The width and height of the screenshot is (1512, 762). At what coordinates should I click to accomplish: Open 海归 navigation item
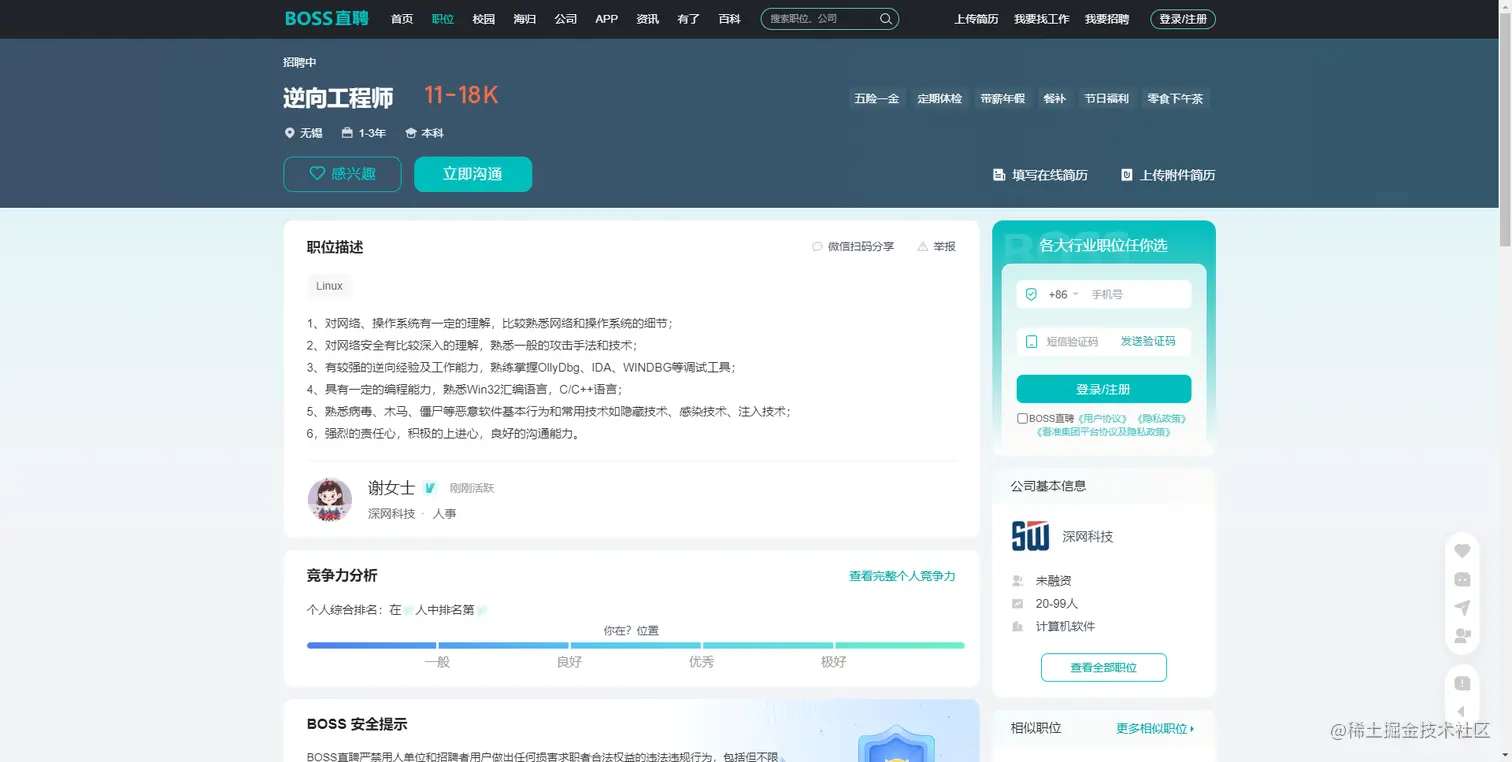point(525,19)
